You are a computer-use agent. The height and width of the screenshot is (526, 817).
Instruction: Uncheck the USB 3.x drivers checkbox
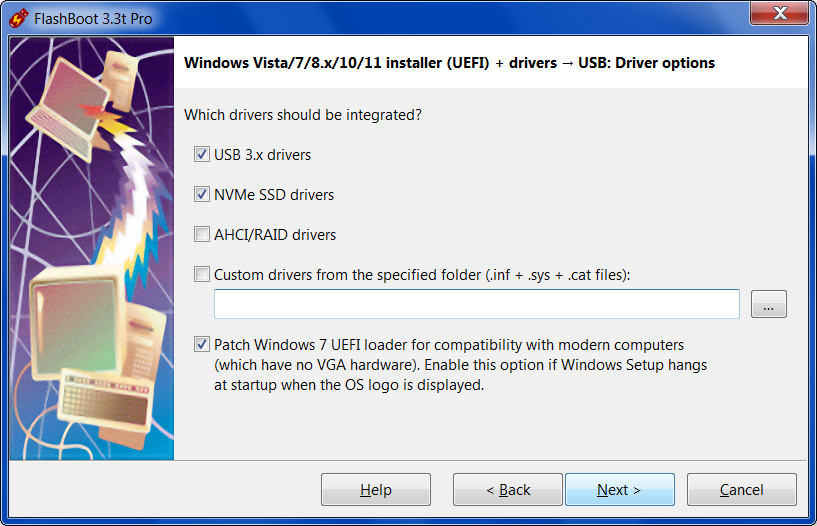tap(202, 155)
